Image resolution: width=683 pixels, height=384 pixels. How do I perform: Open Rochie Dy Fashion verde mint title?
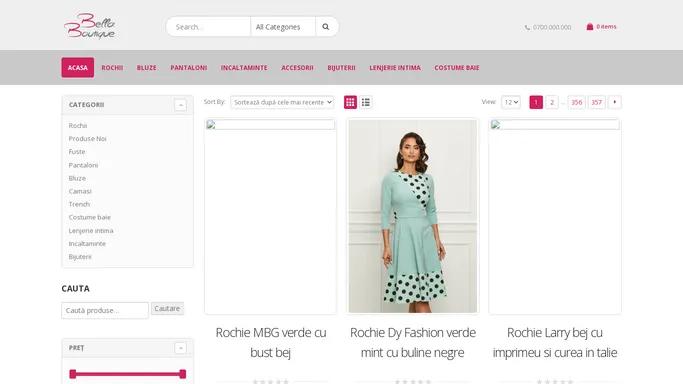pos(413,342)
